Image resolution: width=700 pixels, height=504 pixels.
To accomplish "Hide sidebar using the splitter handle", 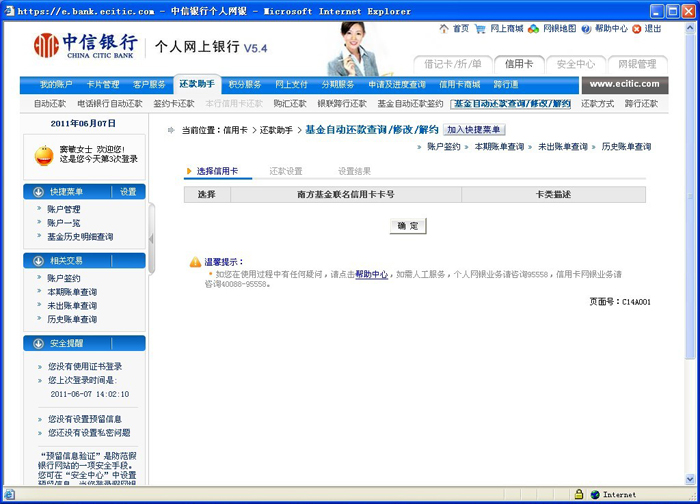I will point(152,240).
